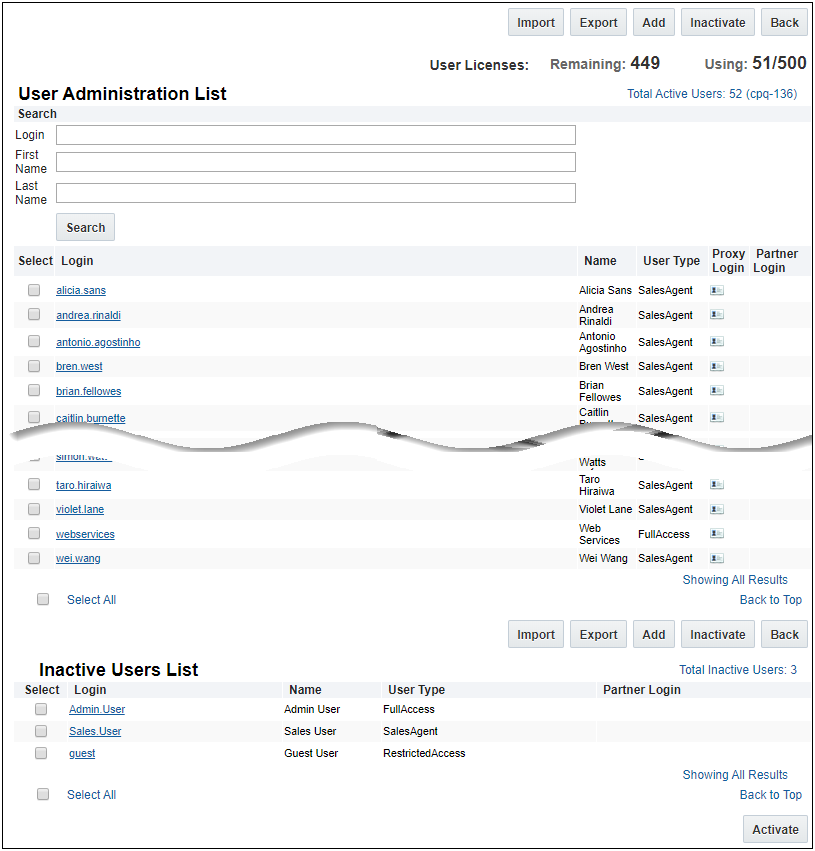Select inactive user Sales.User checkbox
The width and height of the screenshot is (815, 851).
(41, 731)
